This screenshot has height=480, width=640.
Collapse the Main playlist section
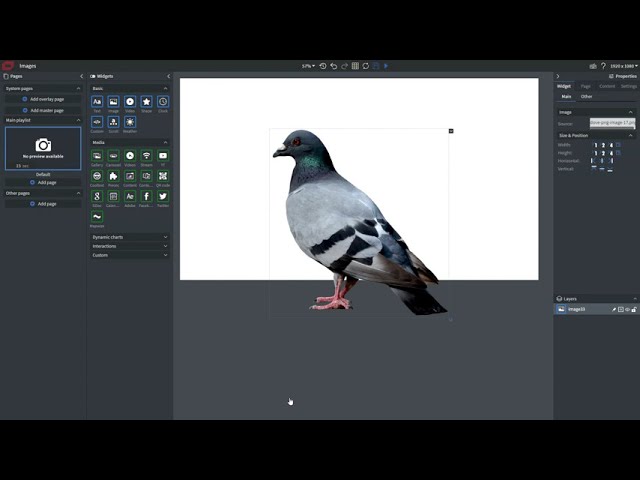(x=78, y=120)
